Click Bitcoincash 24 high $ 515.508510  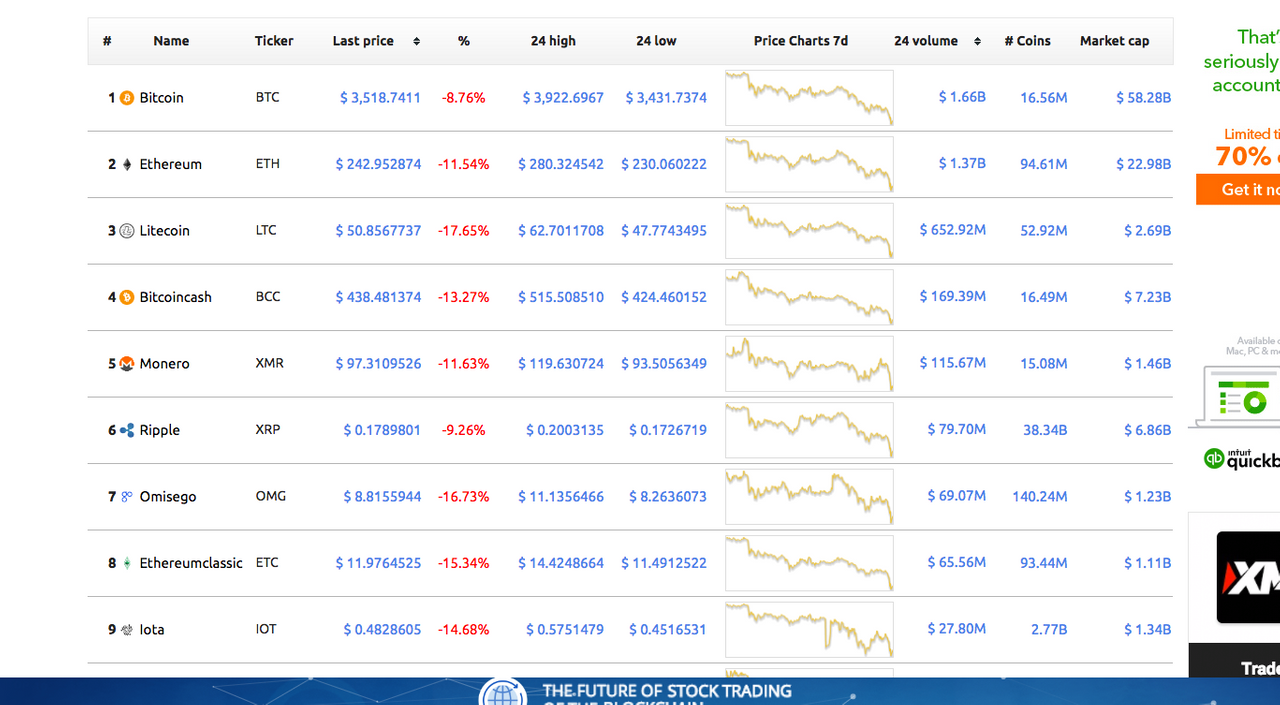561,297
